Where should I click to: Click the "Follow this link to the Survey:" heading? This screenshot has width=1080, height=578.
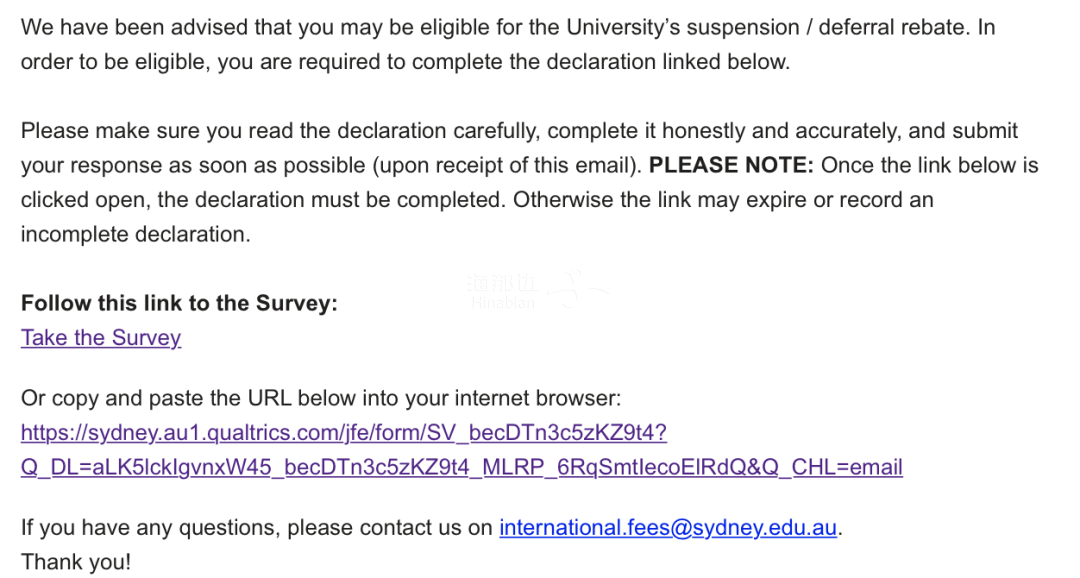(179, 303)
